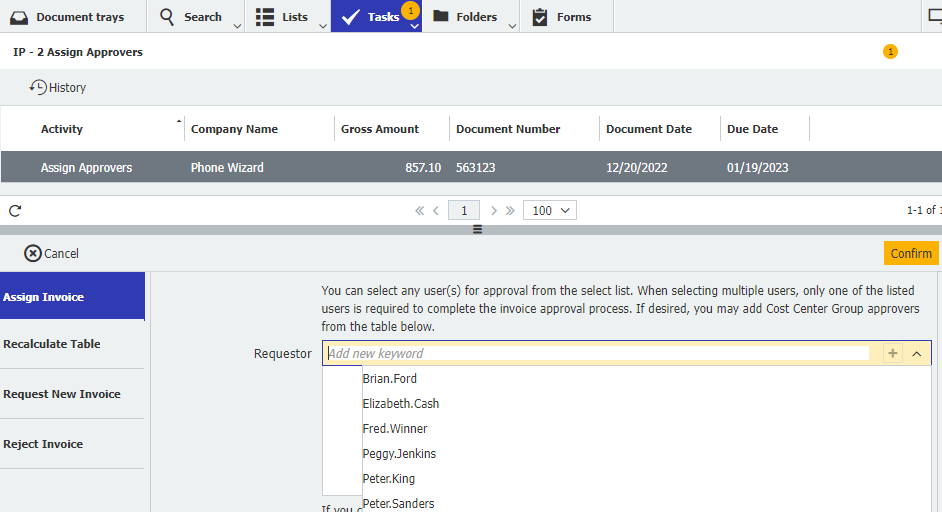The image size is (942, 512).
Task: Click the Document trays inbox icon
Action: tap(19, 17)
